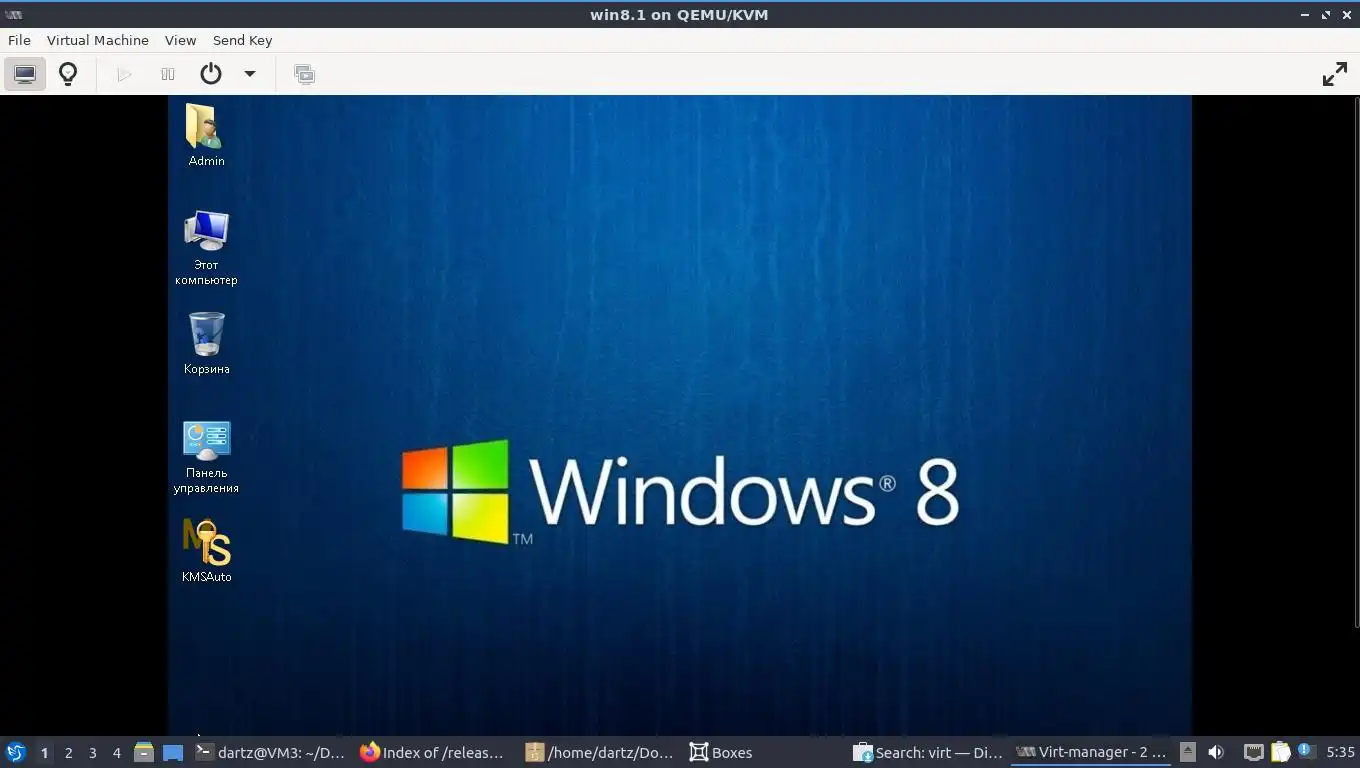The image size is (1360, 768).
Task: Switch to the Boxes window
Action: coord(765,752)
